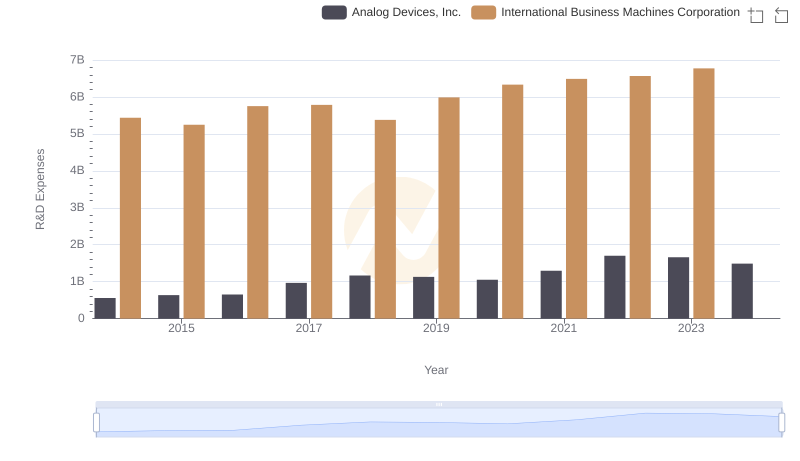Select the IBM bar for 2019
This screenshot has width=800, height=461.
[x=449, y=208]
